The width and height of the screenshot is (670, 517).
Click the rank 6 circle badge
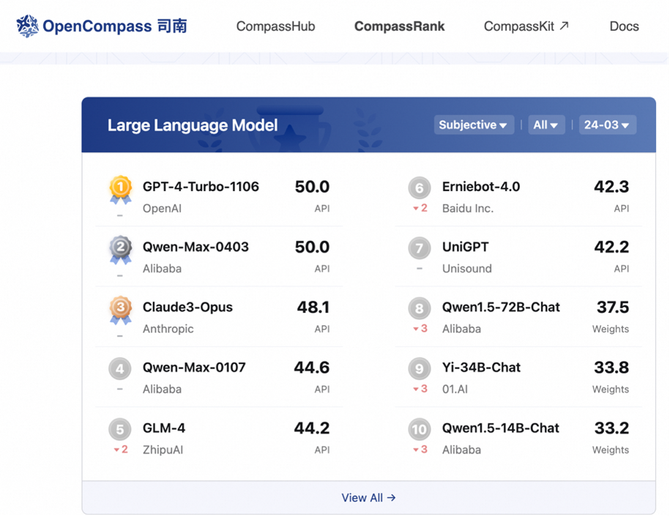pyautogui.click(x=419, y=188)
